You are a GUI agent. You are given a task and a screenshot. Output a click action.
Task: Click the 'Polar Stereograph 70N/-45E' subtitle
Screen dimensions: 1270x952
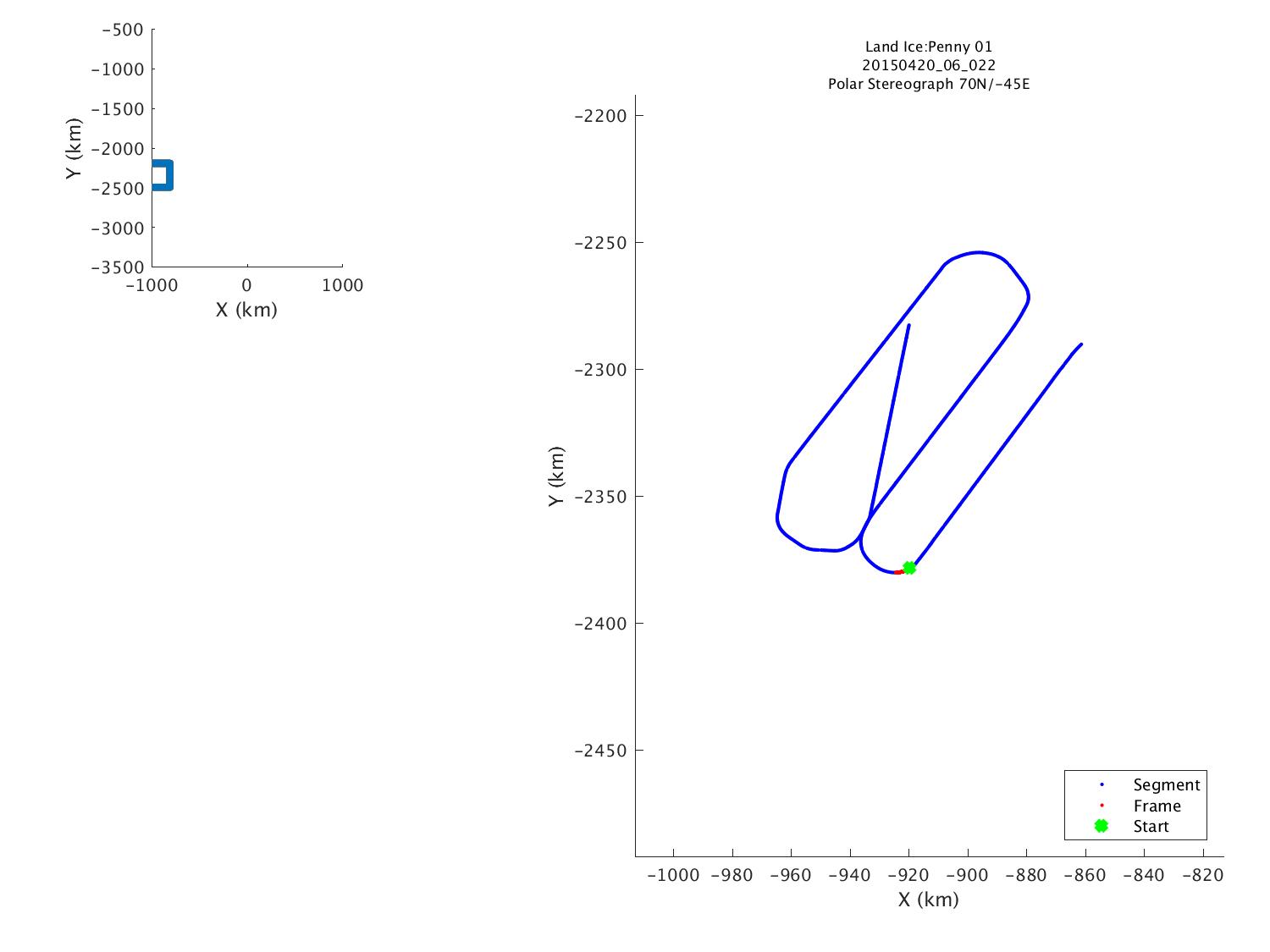[928, 84]
